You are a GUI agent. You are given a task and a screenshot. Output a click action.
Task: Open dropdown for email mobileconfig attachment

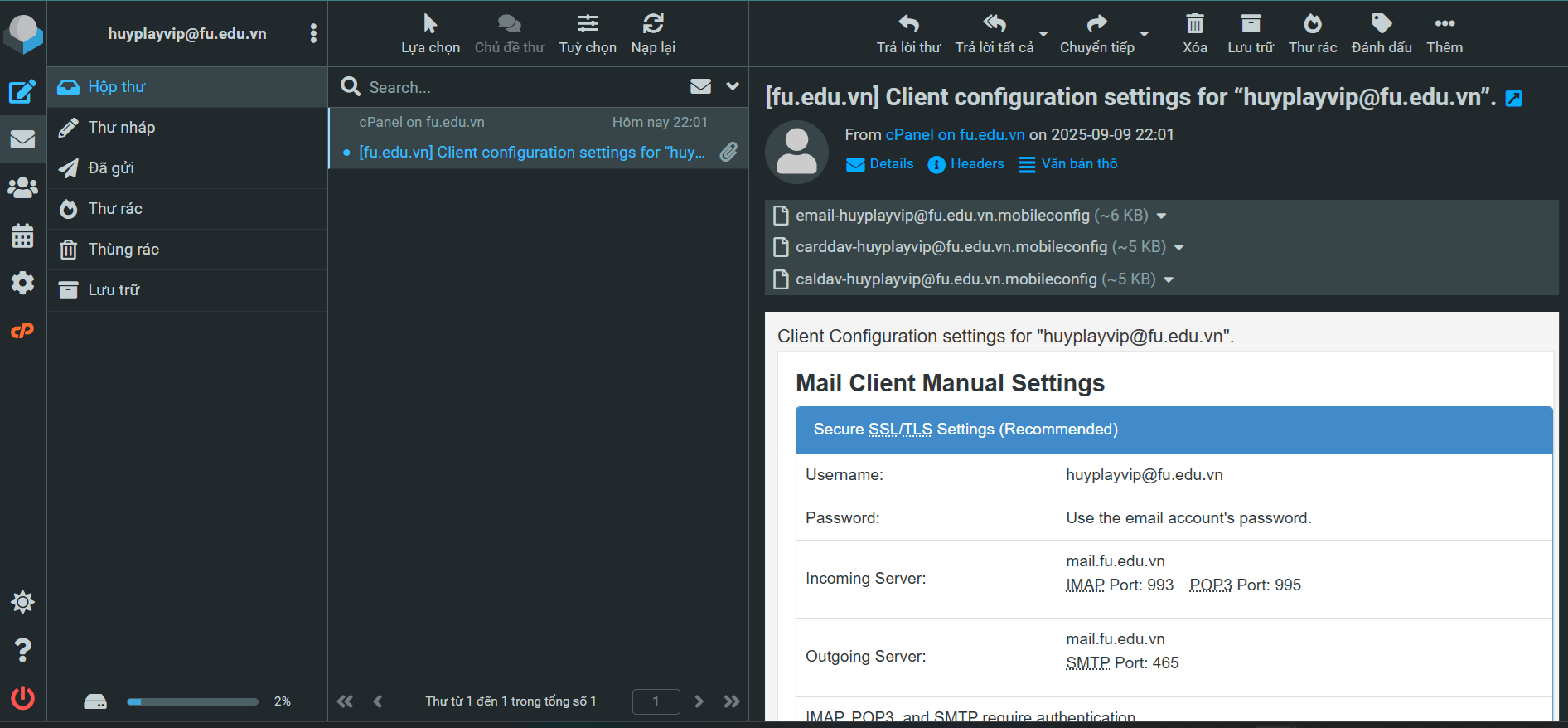[x=1161, y=216]
